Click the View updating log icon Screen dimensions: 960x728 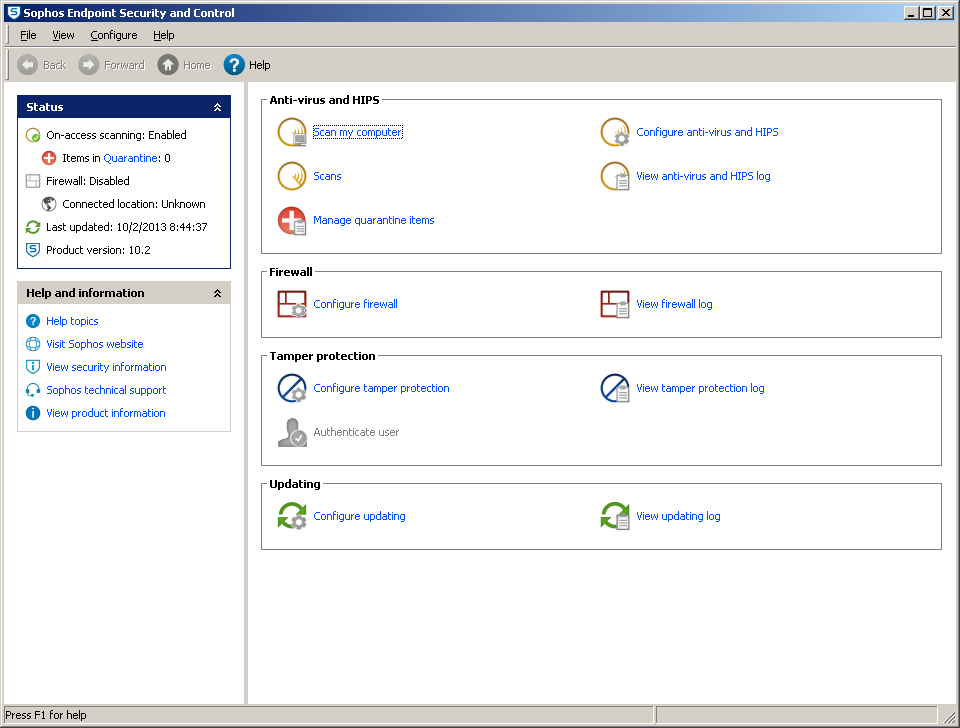pos(615,517)
